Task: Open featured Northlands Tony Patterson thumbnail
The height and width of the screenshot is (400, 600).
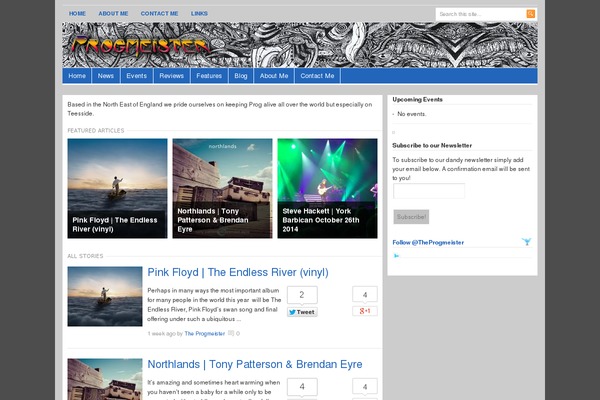Action: [x=222, y=188]
